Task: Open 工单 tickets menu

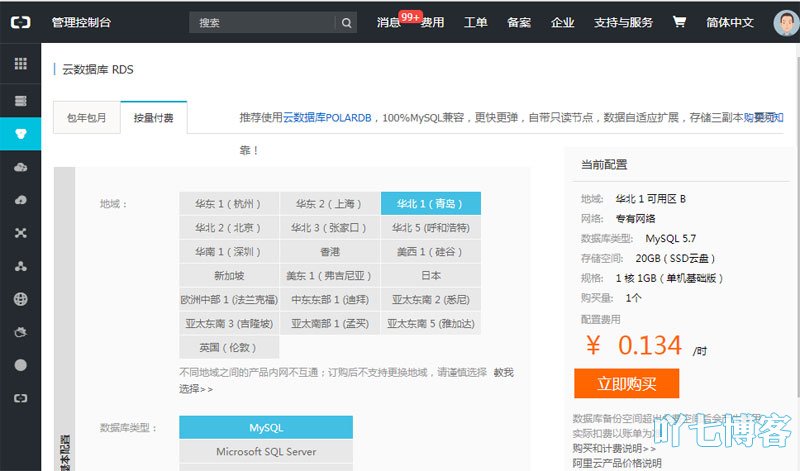Action: 476,22
